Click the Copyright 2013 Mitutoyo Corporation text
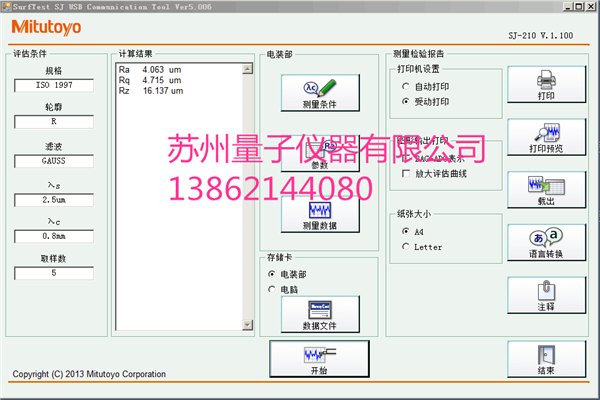600x400 pixels. pyautogui.click(x=89, y=374)
